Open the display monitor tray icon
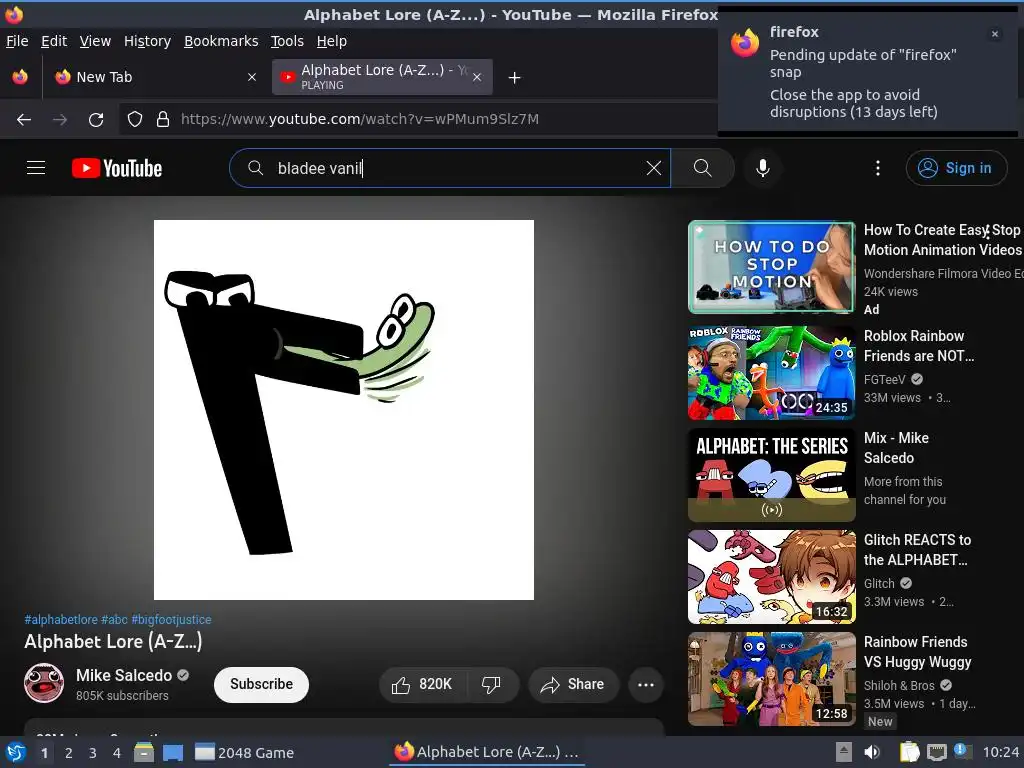Image resolution: width=1024 pixels, height=768 pixels. pyautogui.click(x=936, y=752)
